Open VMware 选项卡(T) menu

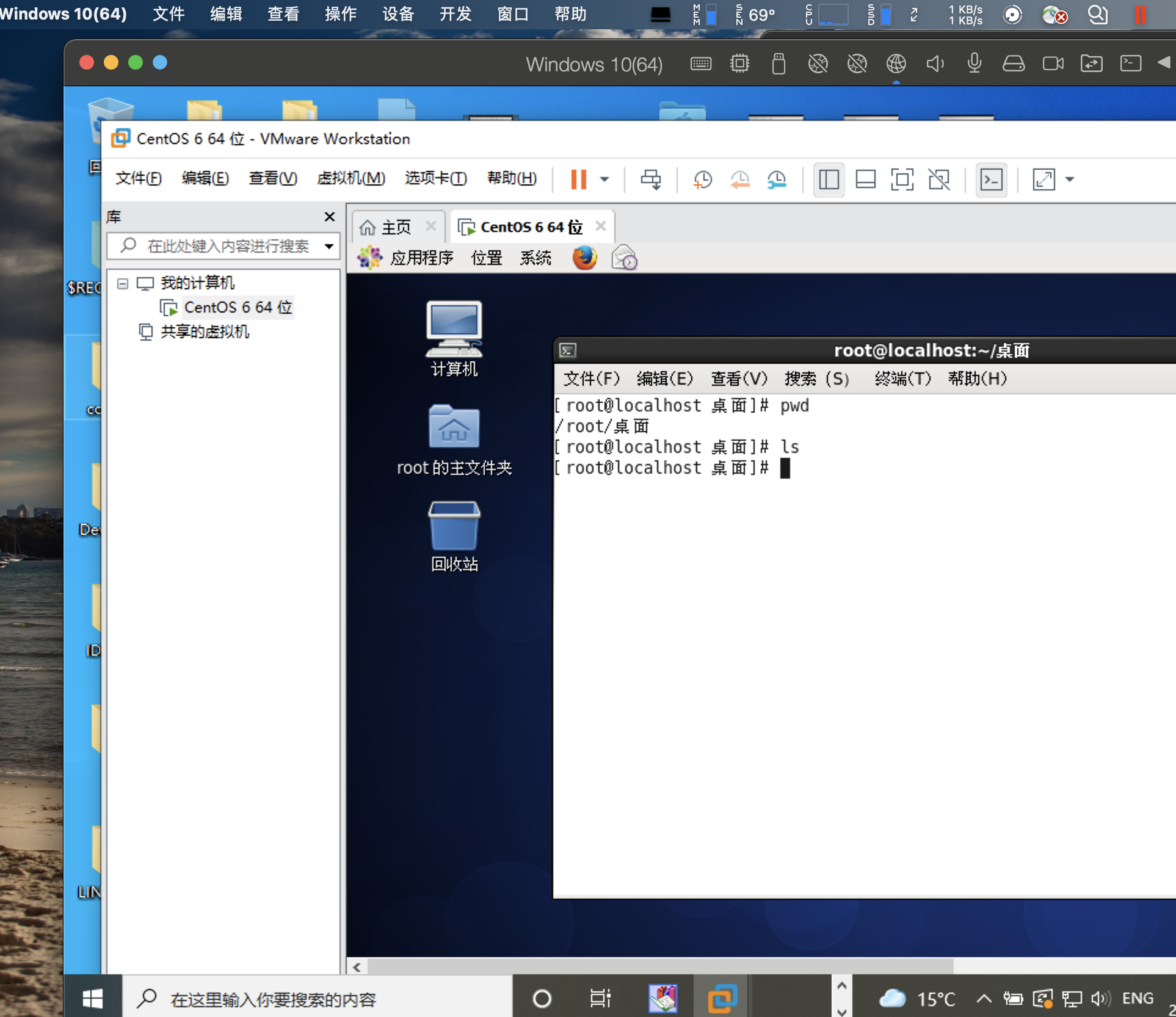tap(436, 178)
